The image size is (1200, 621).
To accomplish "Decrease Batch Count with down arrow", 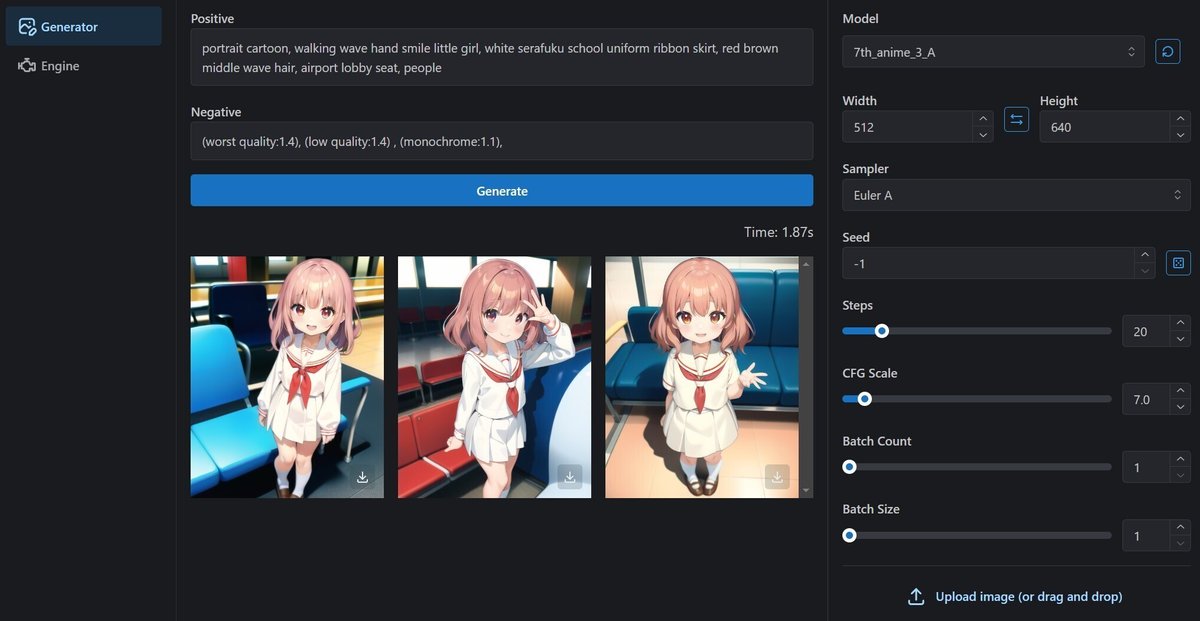I will tap(1180, 475).
